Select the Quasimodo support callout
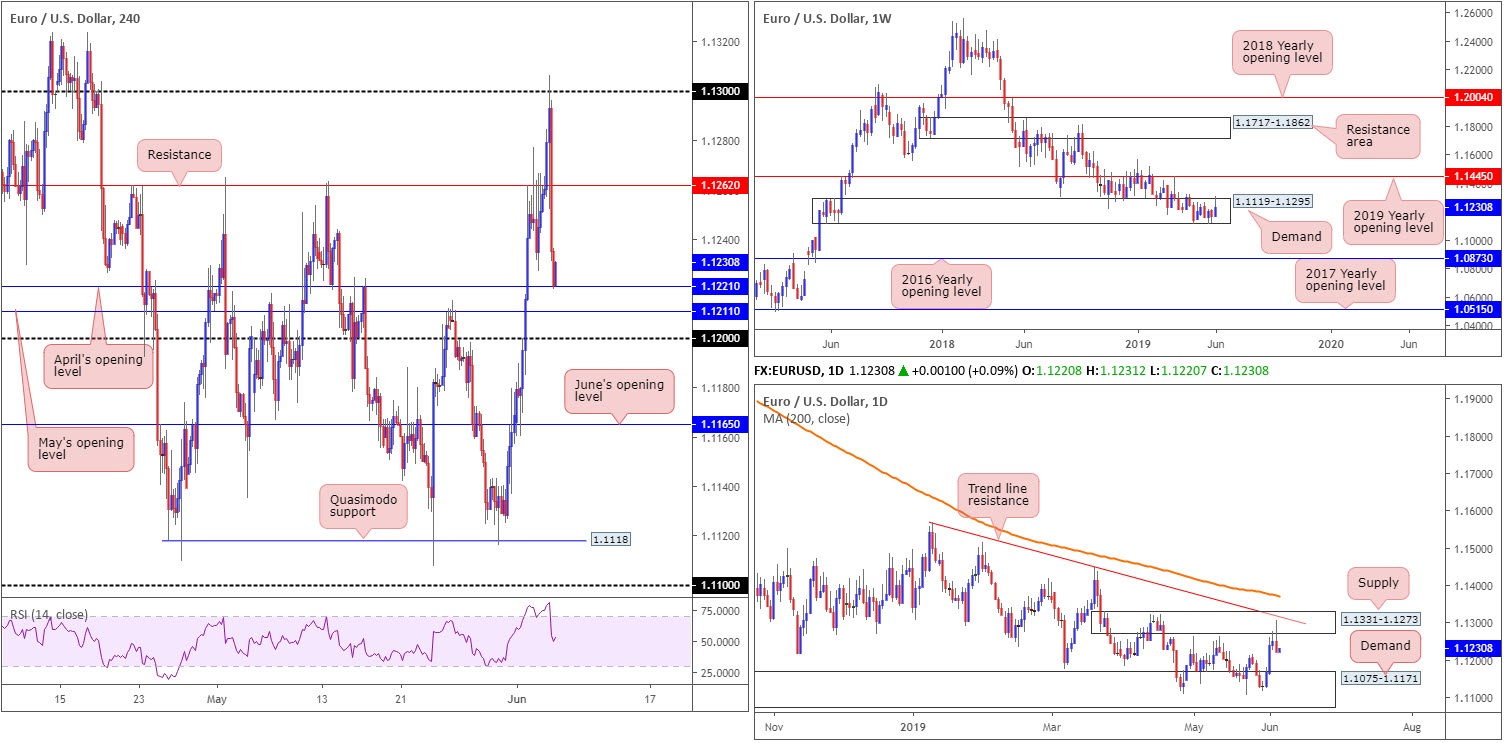This screenshot has height=743, width=1504. (364, 506)
